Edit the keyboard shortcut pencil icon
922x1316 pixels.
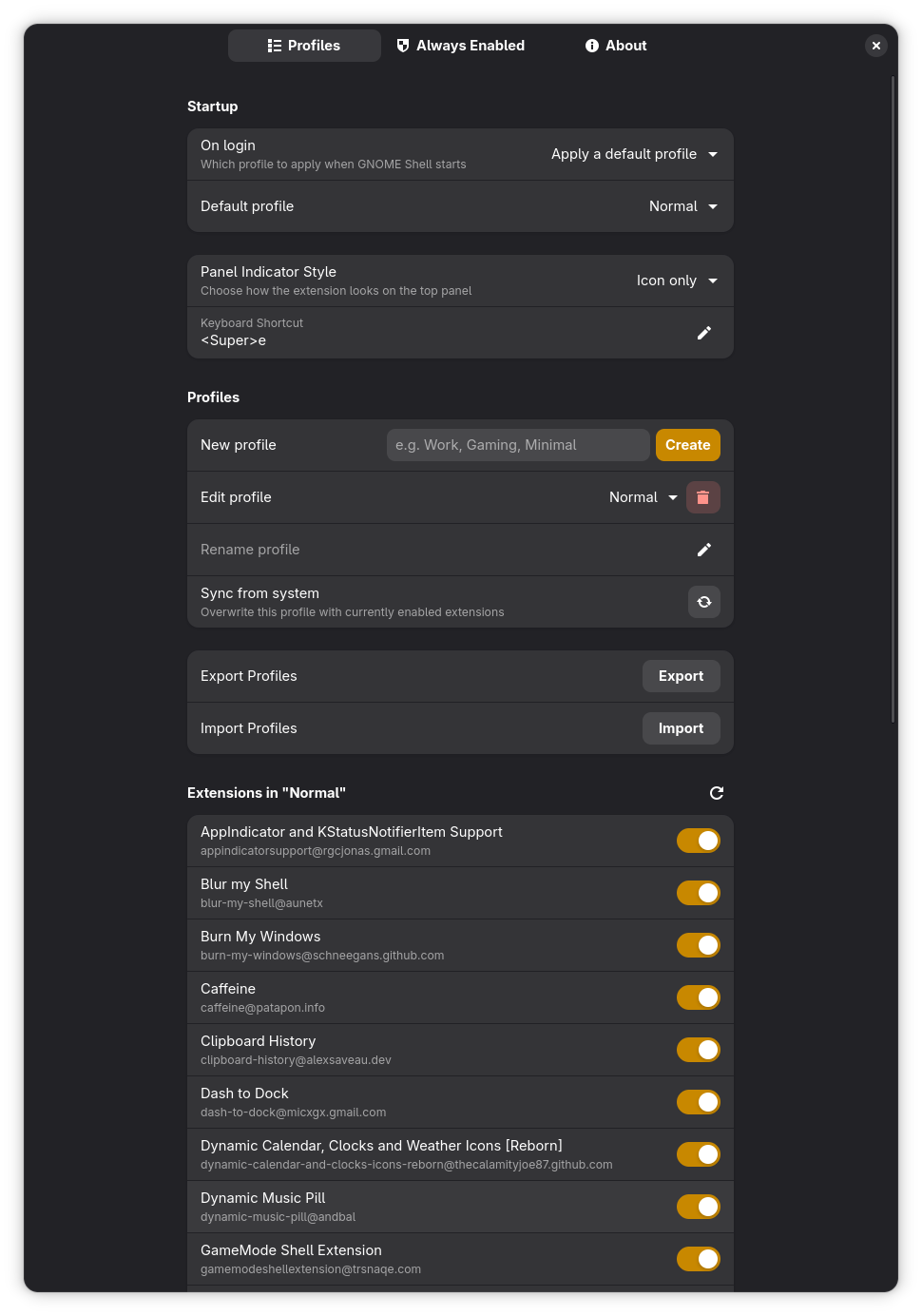pyautogui.click(x=703, y=333)
